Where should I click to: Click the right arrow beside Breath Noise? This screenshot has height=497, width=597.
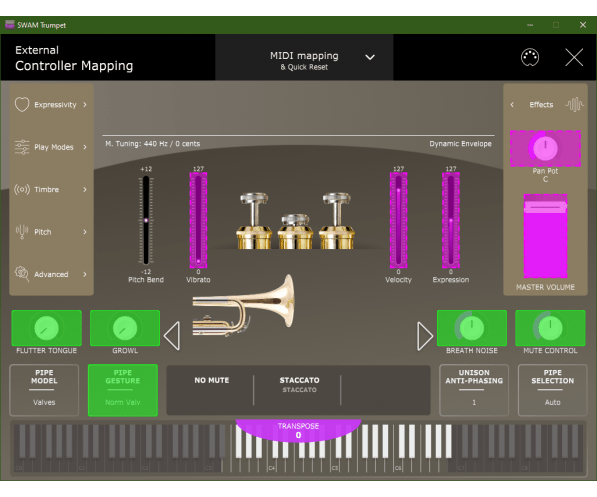pyautogui.click(x=425, y=336)
